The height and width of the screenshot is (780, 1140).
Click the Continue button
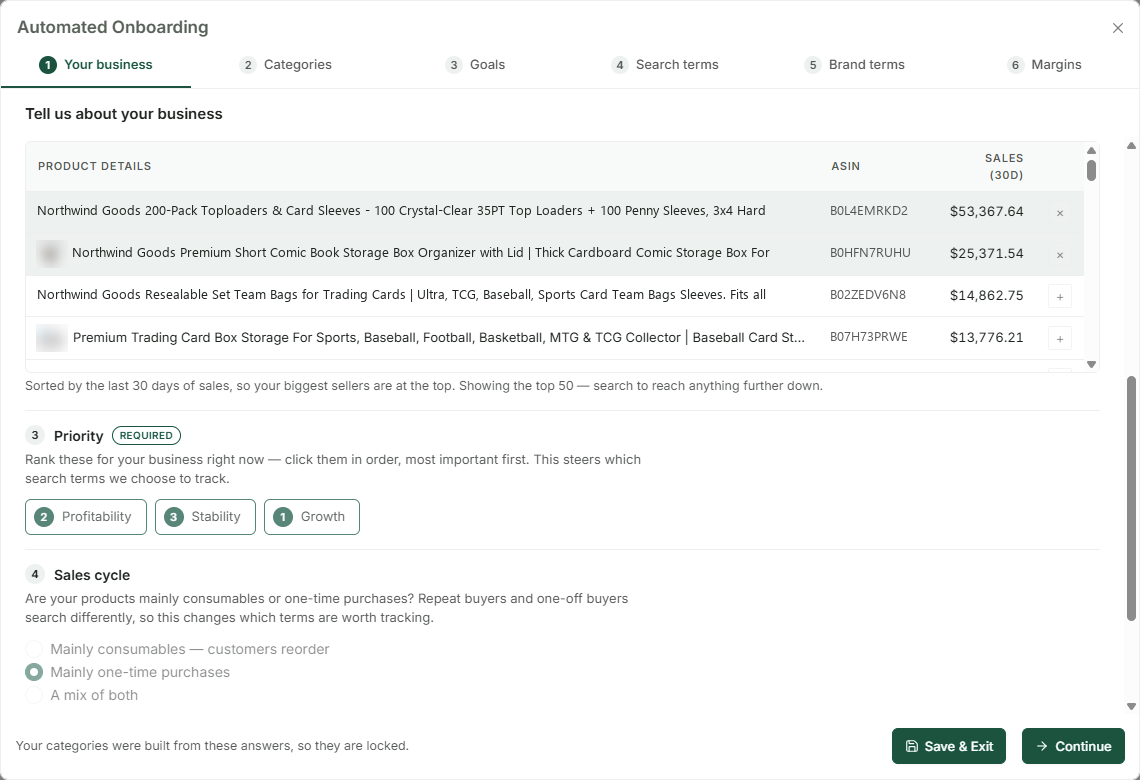(1073, 746)
